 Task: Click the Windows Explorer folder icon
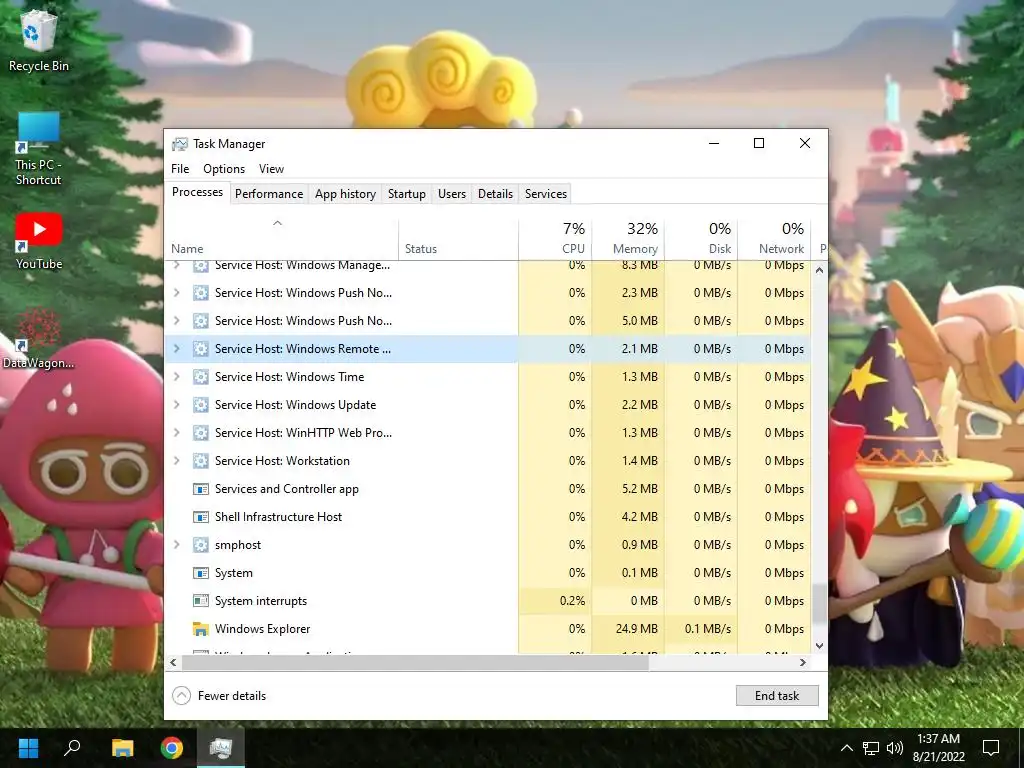[x=200, y=629]
